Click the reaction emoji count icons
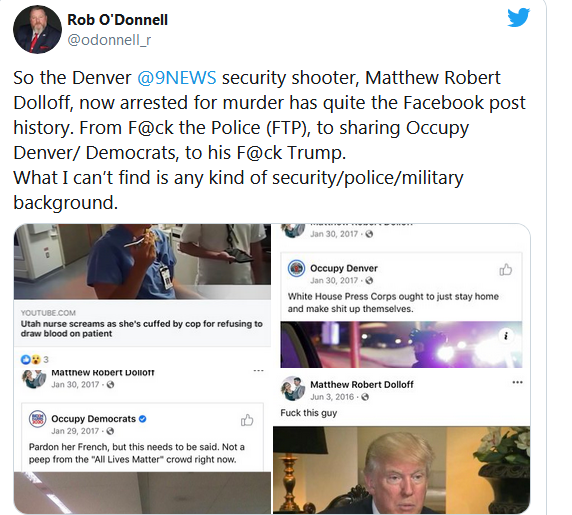The width and height of the screenshot is (572, 515). [31, 360]
